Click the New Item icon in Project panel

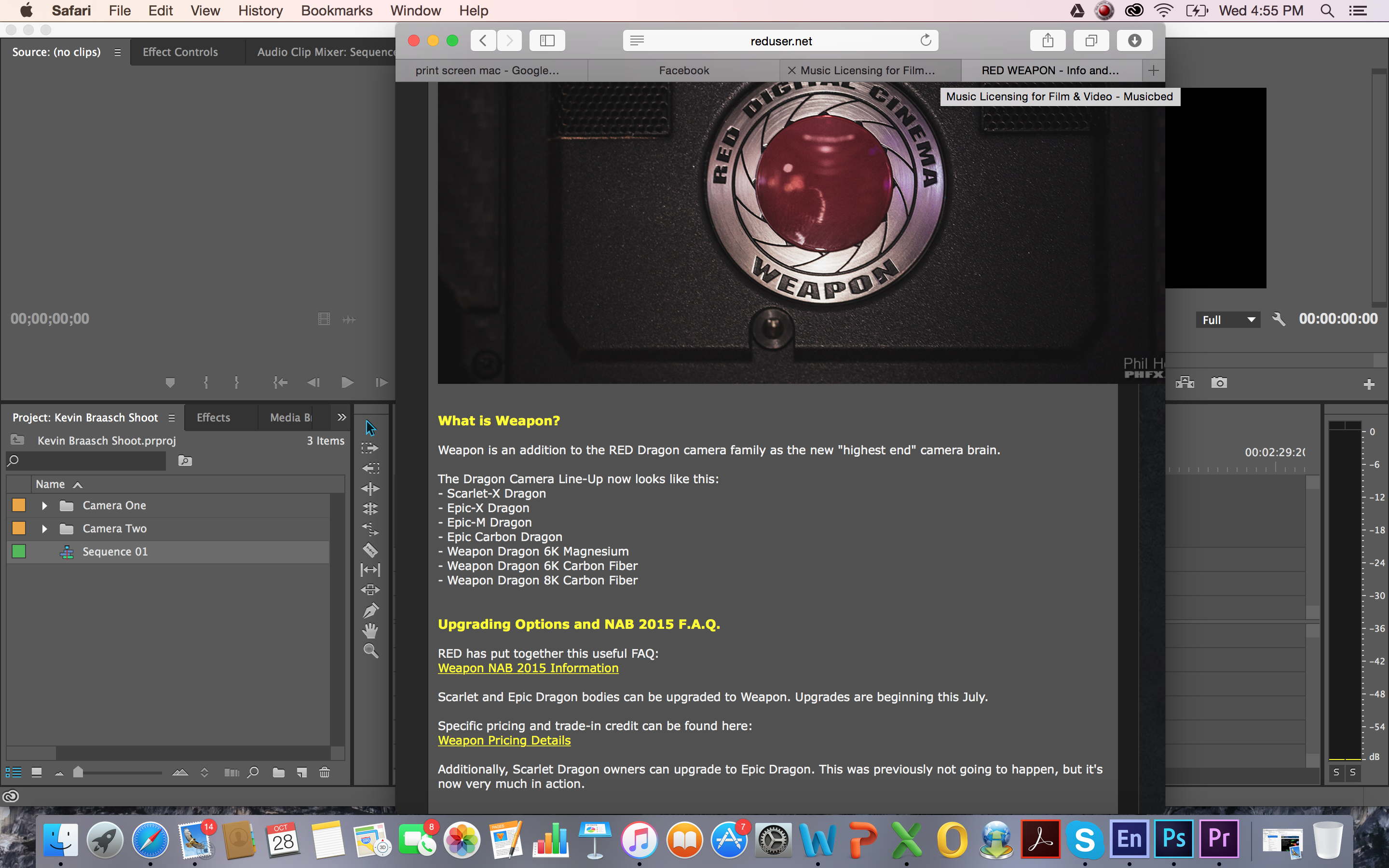(x=301, y=772)
